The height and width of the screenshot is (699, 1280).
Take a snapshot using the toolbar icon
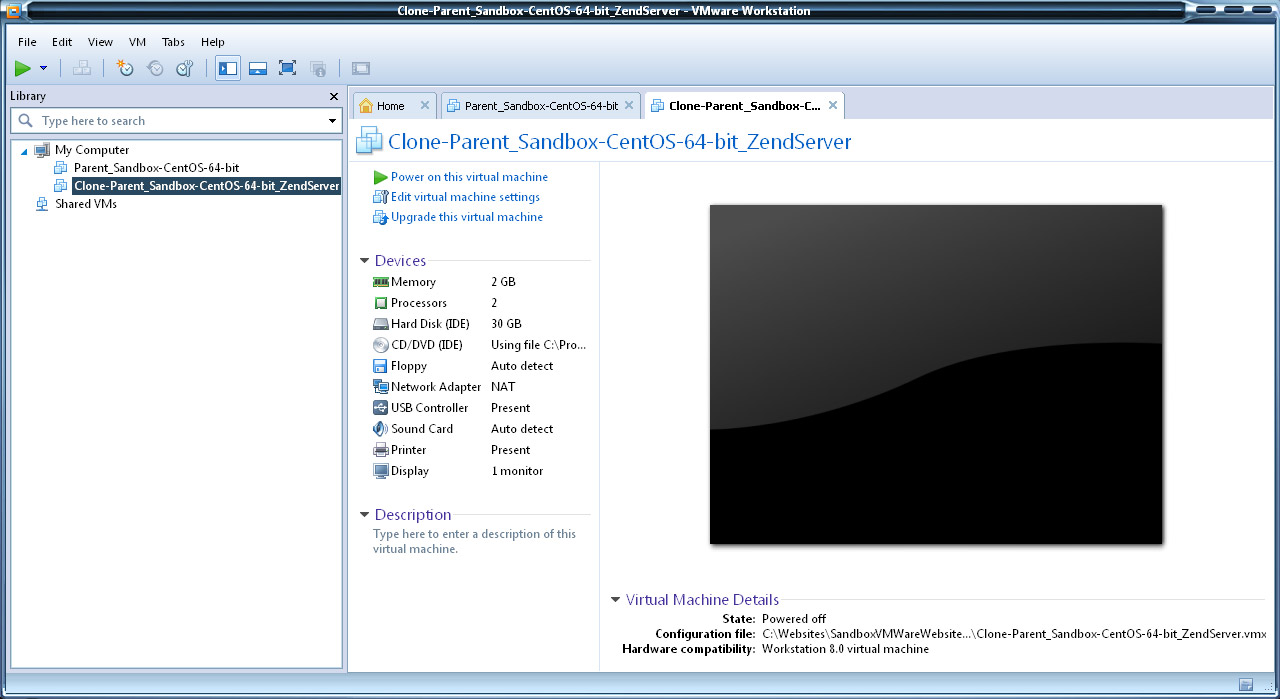click(x=125, y=68)
